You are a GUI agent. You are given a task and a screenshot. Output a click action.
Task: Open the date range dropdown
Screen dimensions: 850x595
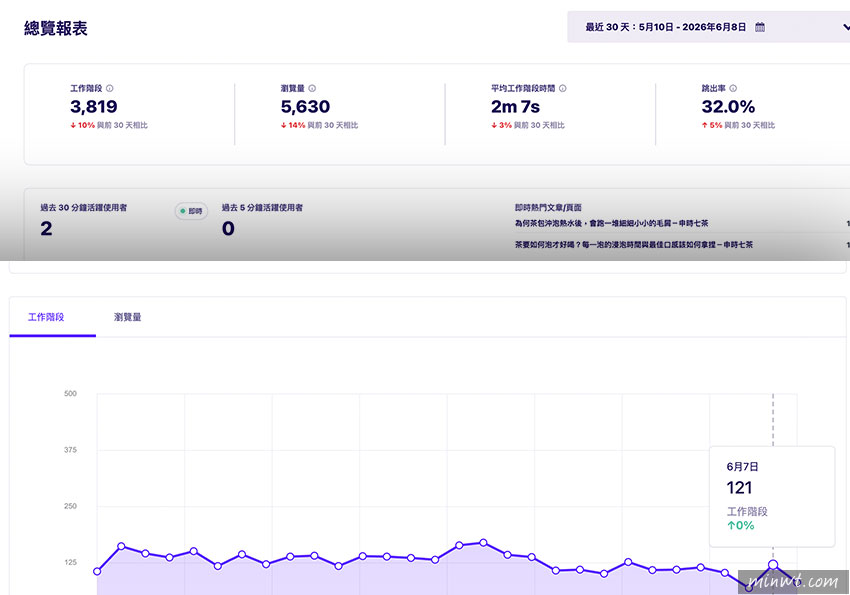(x=709, y=27)
